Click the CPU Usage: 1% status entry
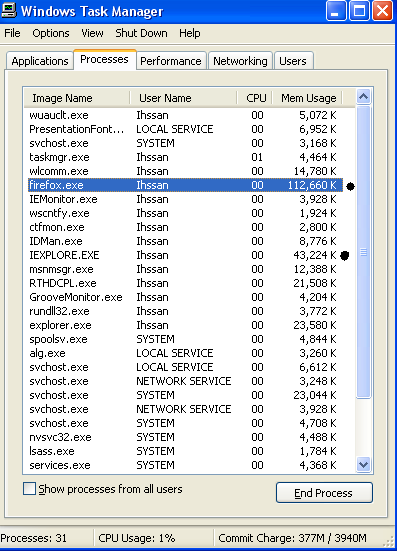The width and height of the screenshot is (397, 553). click(x=137, y=538)
